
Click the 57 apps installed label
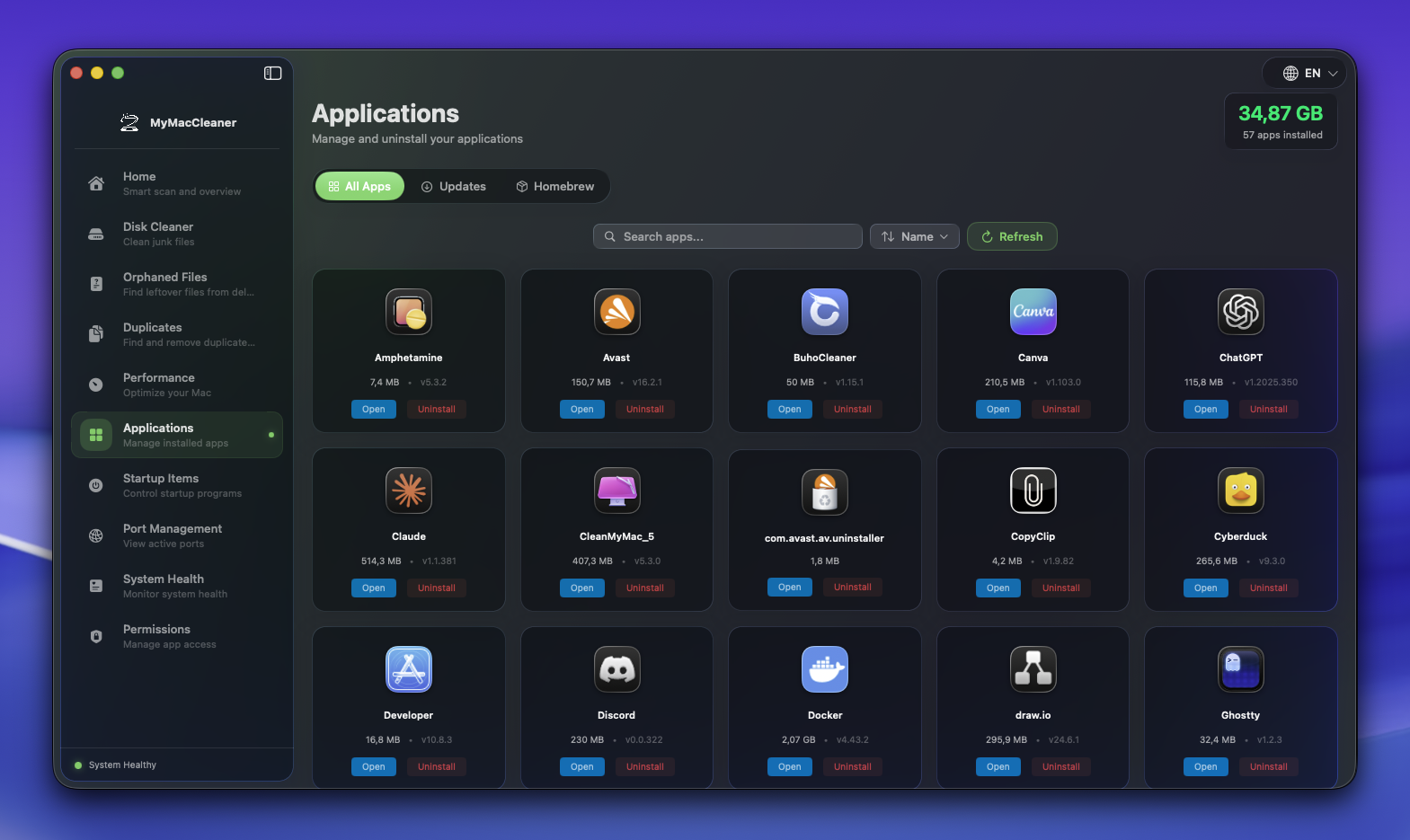point(1282,135)
